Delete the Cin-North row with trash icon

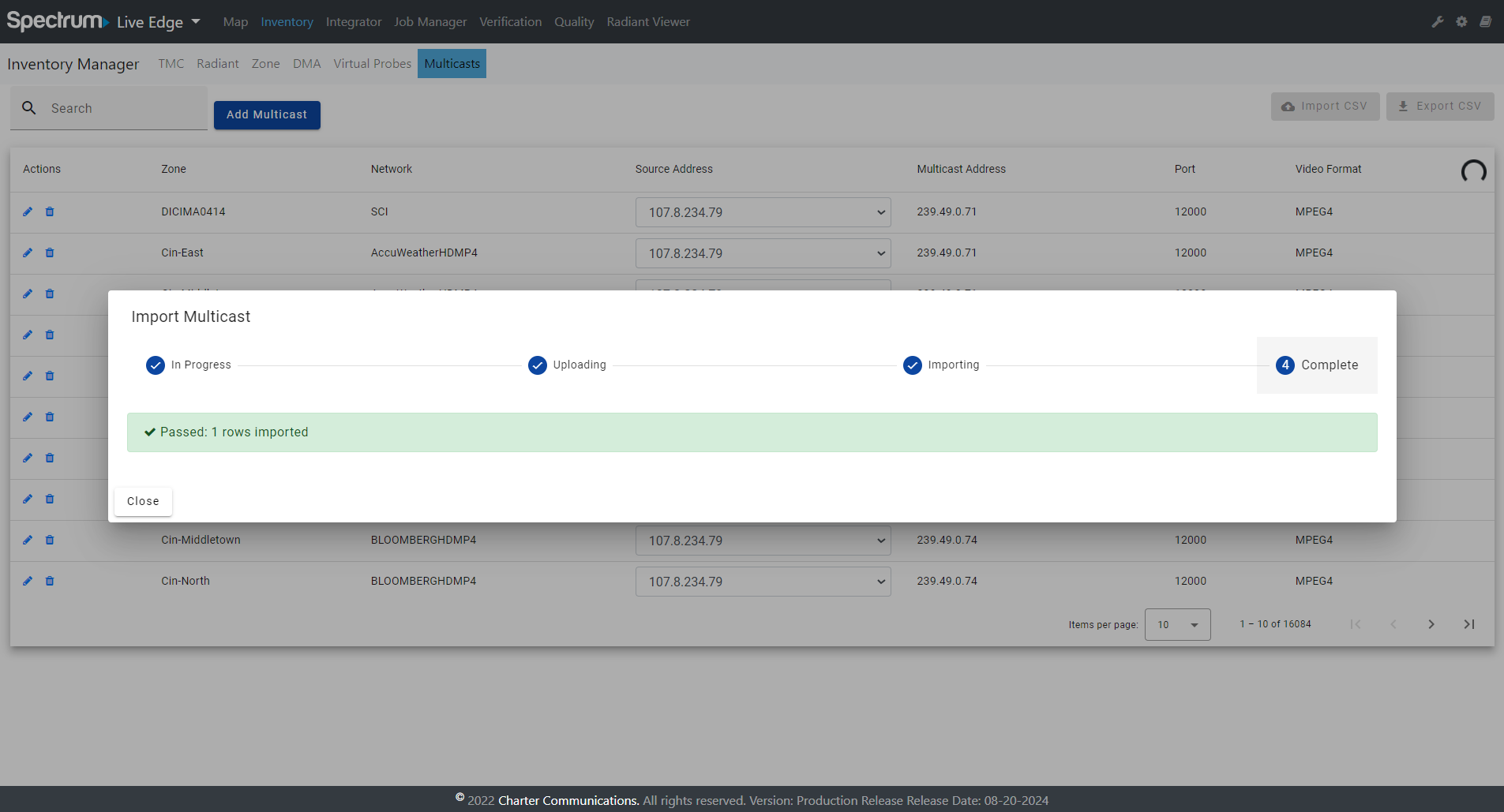(x=50, y=581)
